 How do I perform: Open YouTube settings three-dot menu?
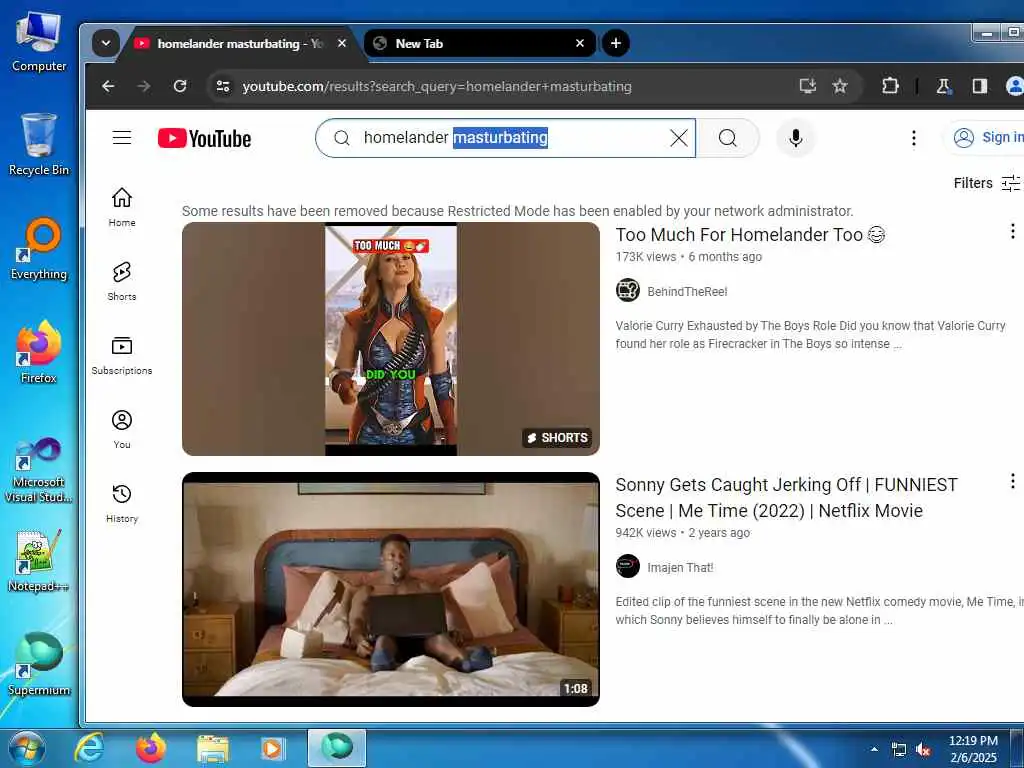point(914,138)
